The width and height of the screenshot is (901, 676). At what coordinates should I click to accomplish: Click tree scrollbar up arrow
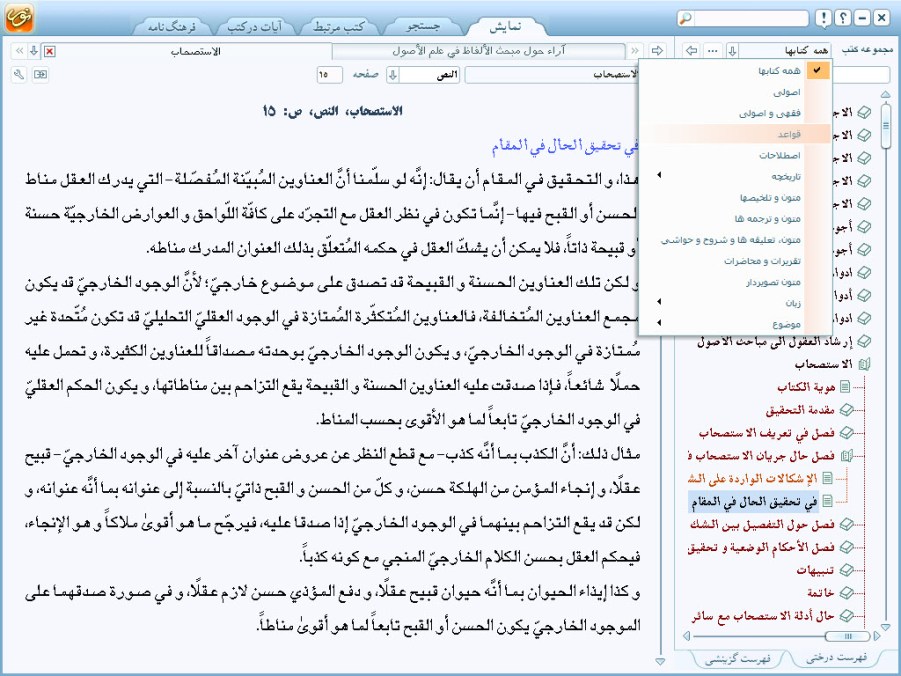pyautogui.click(x=885, y=94)
